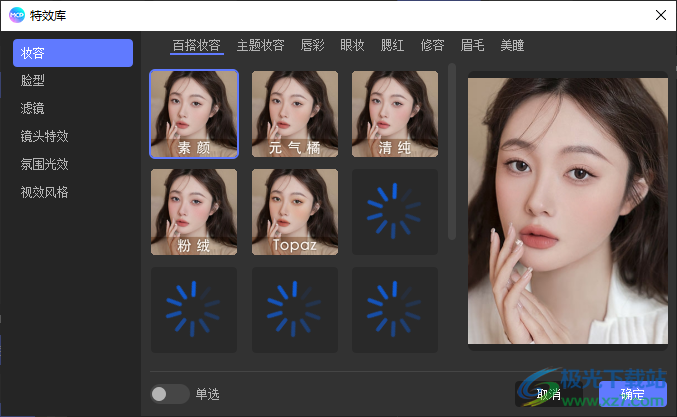Switch to the 百搭妆容 tab

[x=197, y=45]
